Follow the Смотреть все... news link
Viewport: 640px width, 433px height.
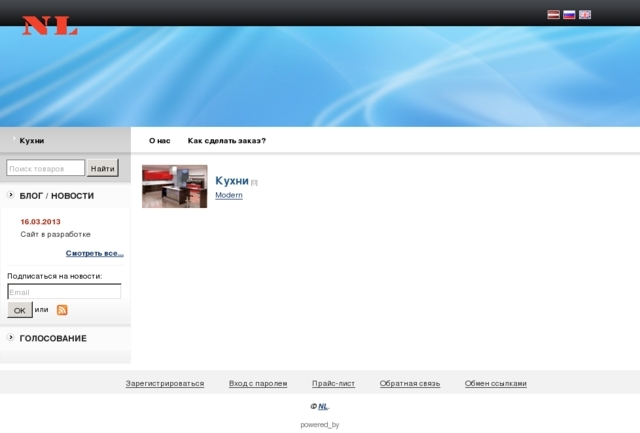tap(95, 253)
